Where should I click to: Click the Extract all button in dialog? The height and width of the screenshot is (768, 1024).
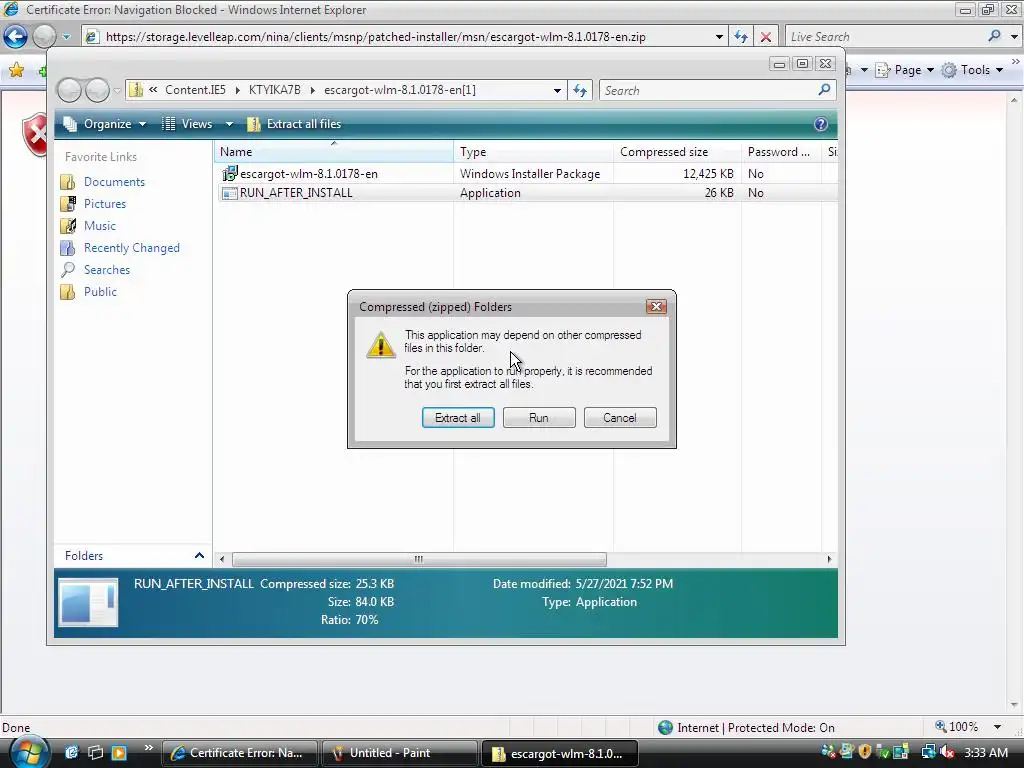458,418
